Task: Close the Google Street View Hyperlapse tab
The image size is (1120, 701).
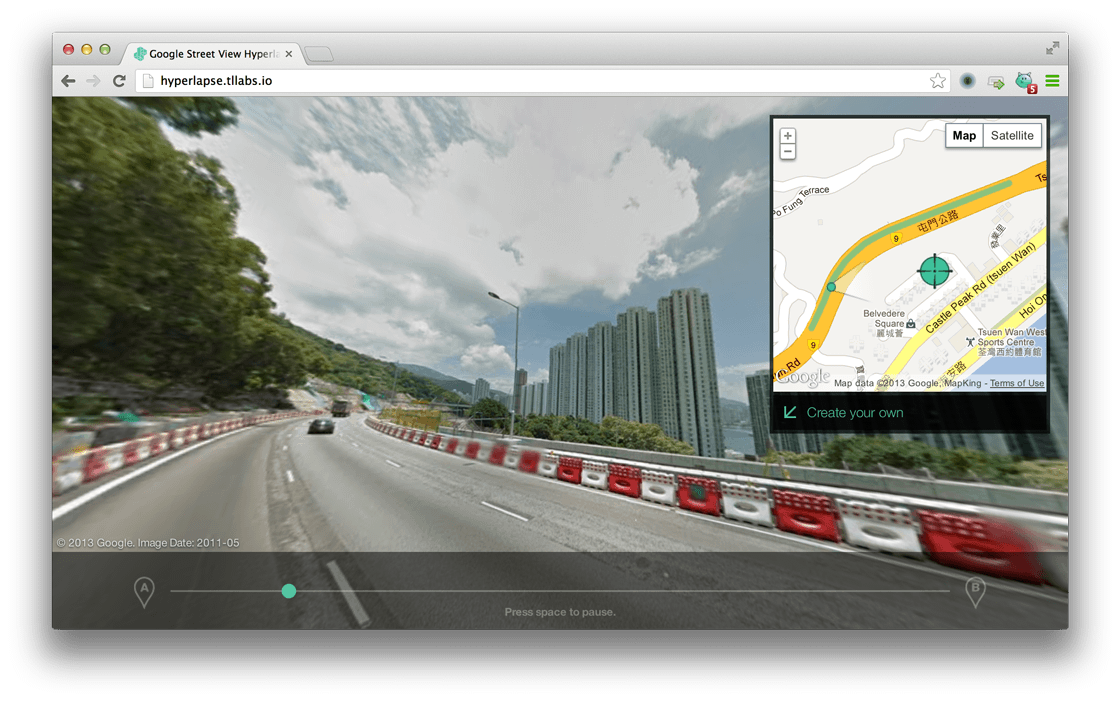Action: 289,54
